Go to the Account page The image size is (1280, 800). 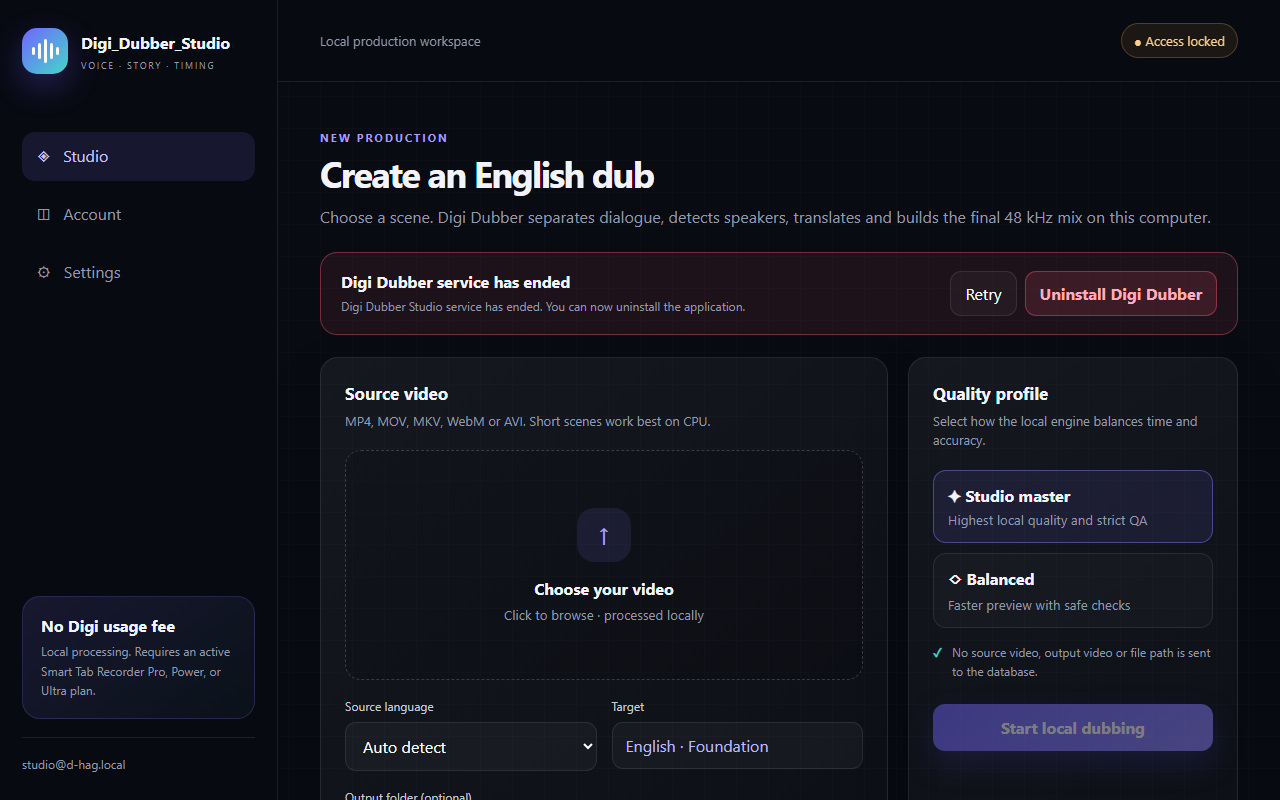138,214
